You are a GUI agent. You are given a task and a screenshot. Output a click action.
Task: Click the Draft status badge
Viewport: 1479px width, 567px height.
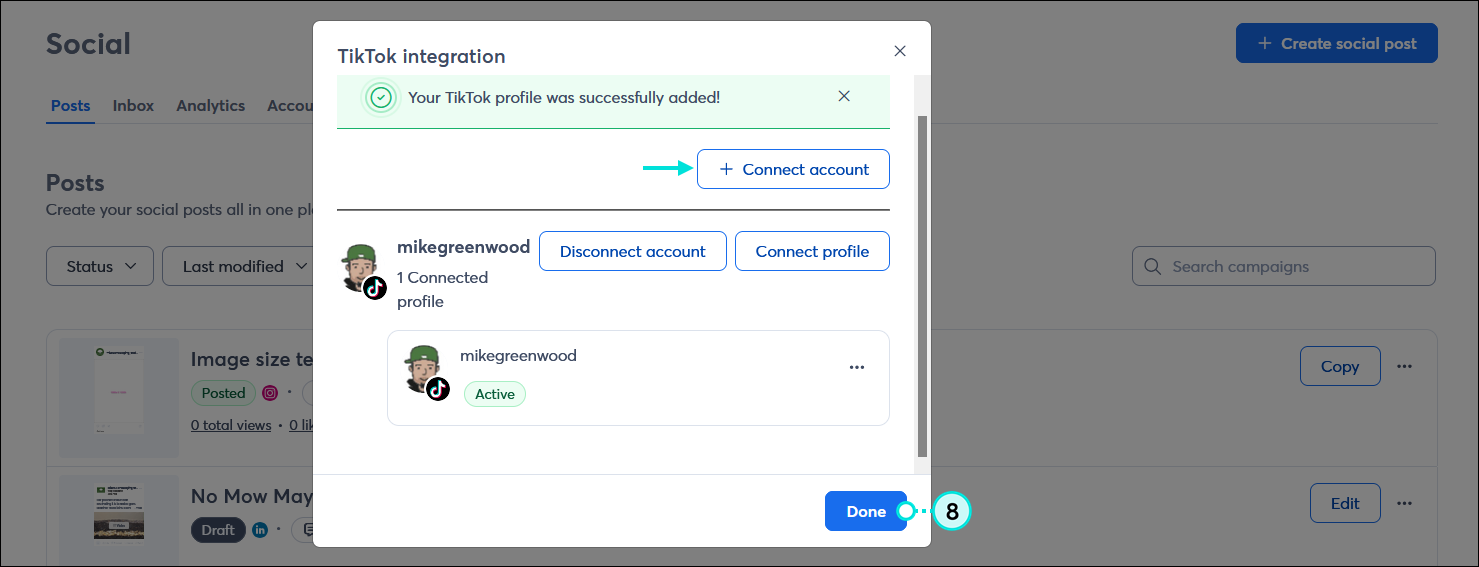(x=218, y=530)
